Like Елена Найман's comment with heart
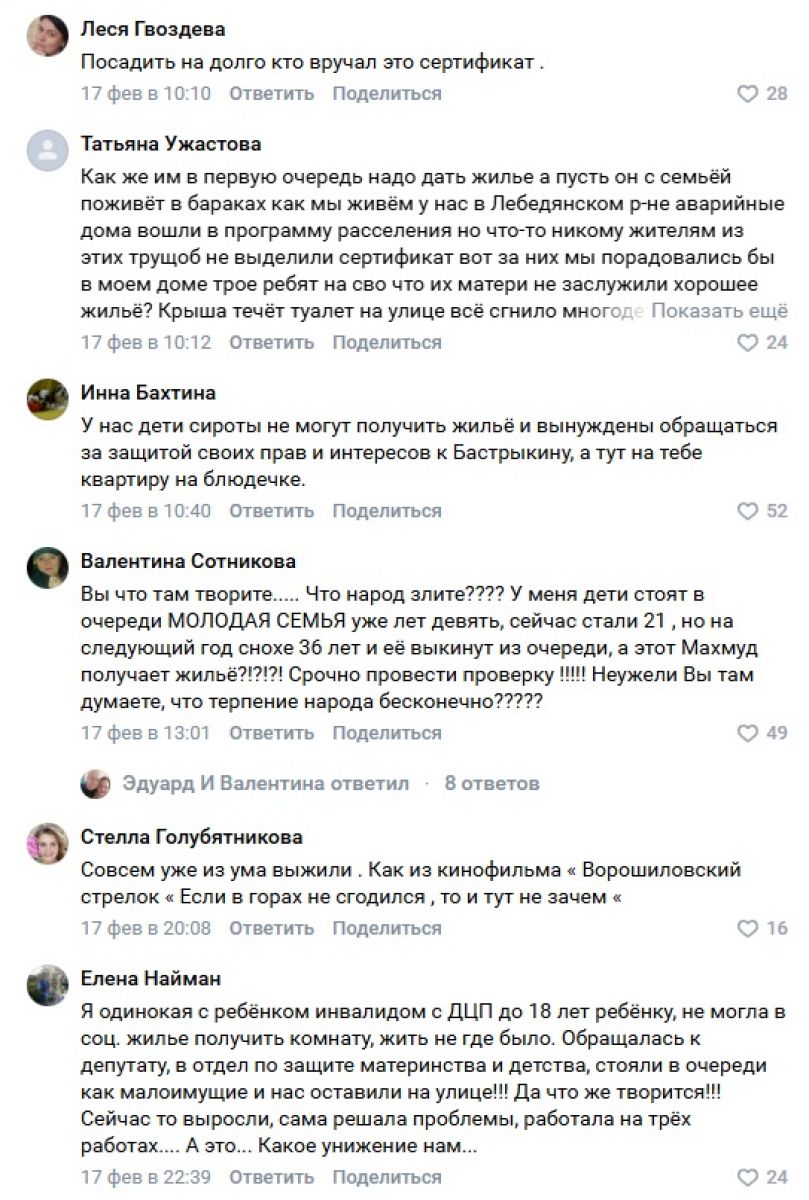This screenshot has width=809, height=1200. tap(748, 1177)
